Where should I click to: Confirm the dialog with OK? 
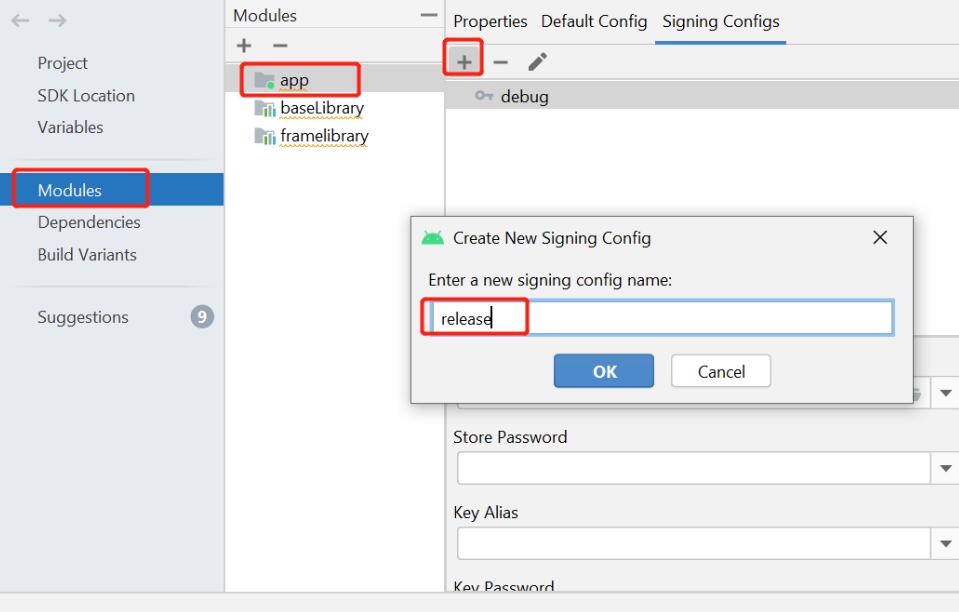click(604, 371)
